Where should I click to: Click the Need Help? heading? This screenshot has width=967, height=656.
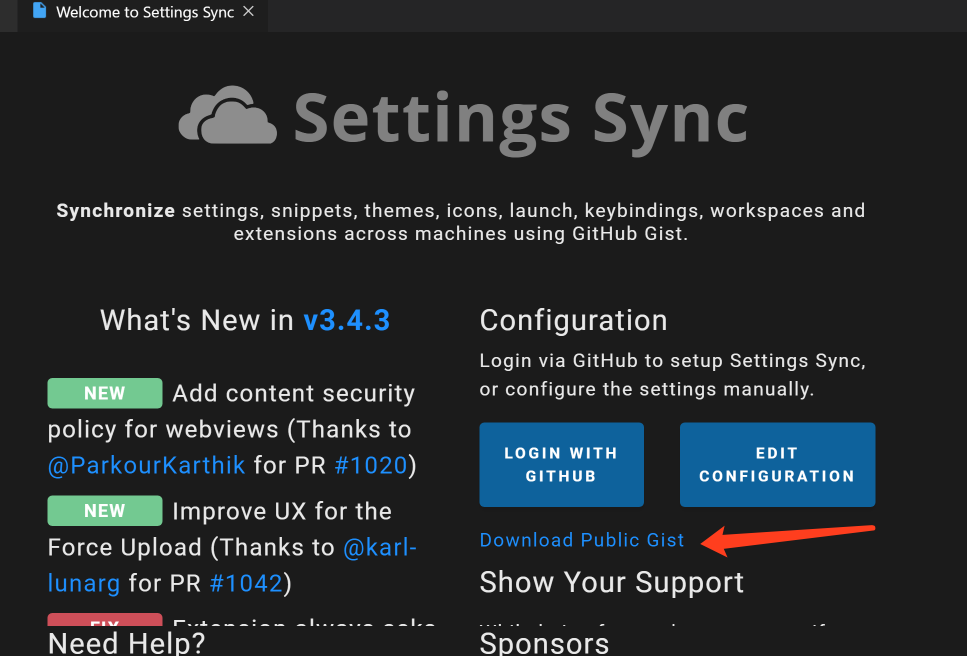[126, 643]
